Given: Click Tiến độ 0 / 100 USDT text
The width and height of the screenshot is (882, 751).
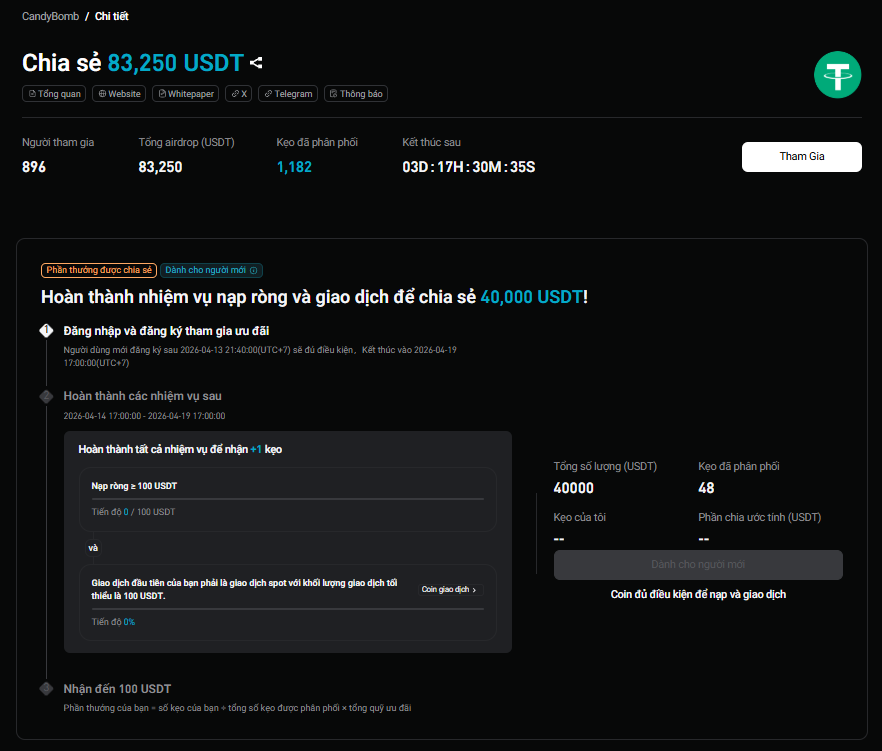Looking at the screenshot, I should tap(133, 512).
